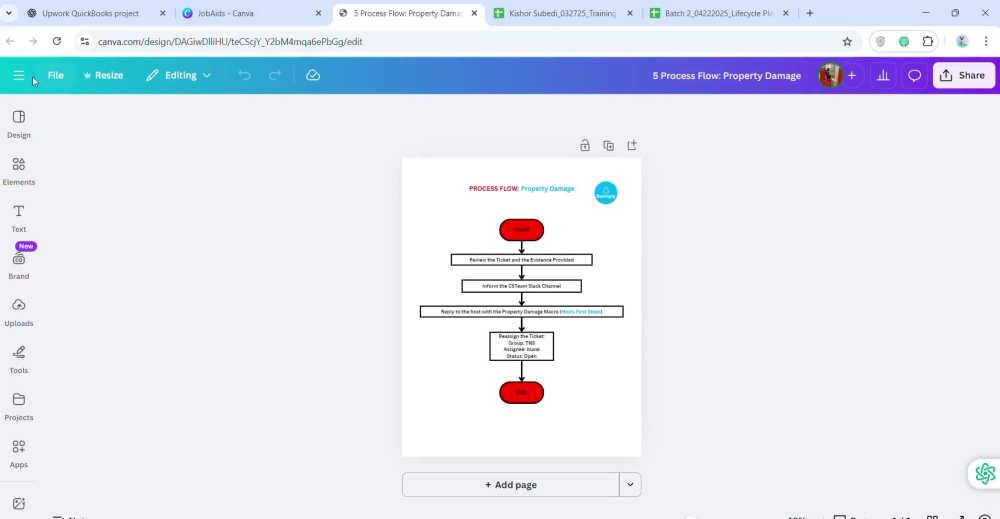This screenshot has width=1000, height=519.
Task: Select 'Review the Ticket and the Evidence Provided' box
Action: (522, 260)
